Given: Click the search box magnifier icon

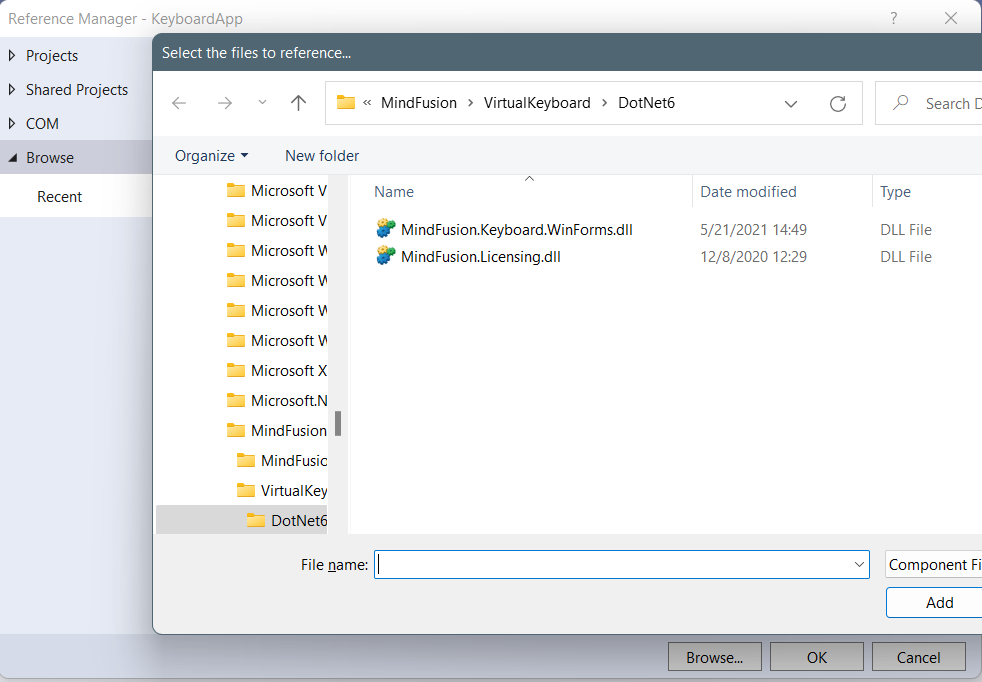Looking at the screenshot, I should [901, 102].
